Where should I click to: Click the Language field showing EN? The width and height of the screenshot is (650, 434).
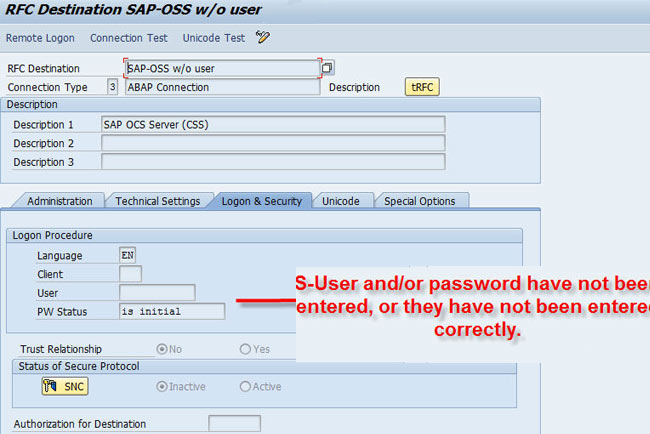click(x=128, y=255)
